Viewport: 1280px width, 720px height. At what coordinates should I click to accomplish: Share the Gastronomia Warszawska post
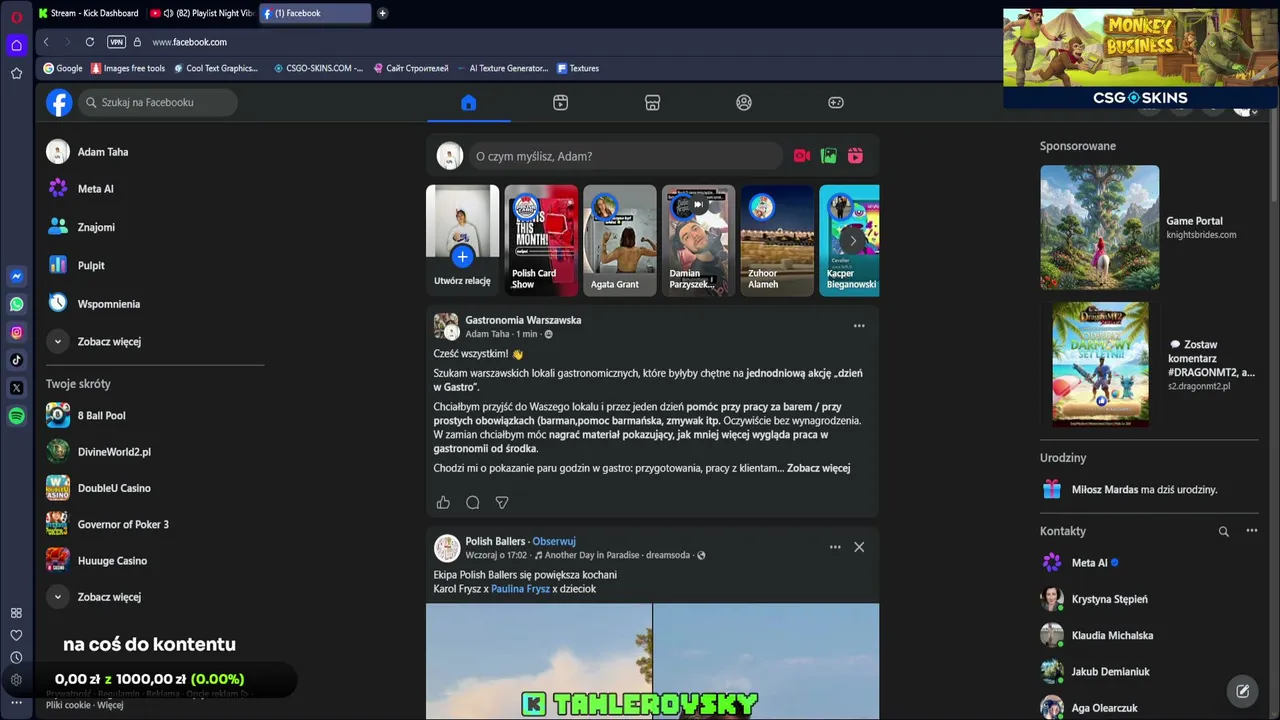point(502,502)
